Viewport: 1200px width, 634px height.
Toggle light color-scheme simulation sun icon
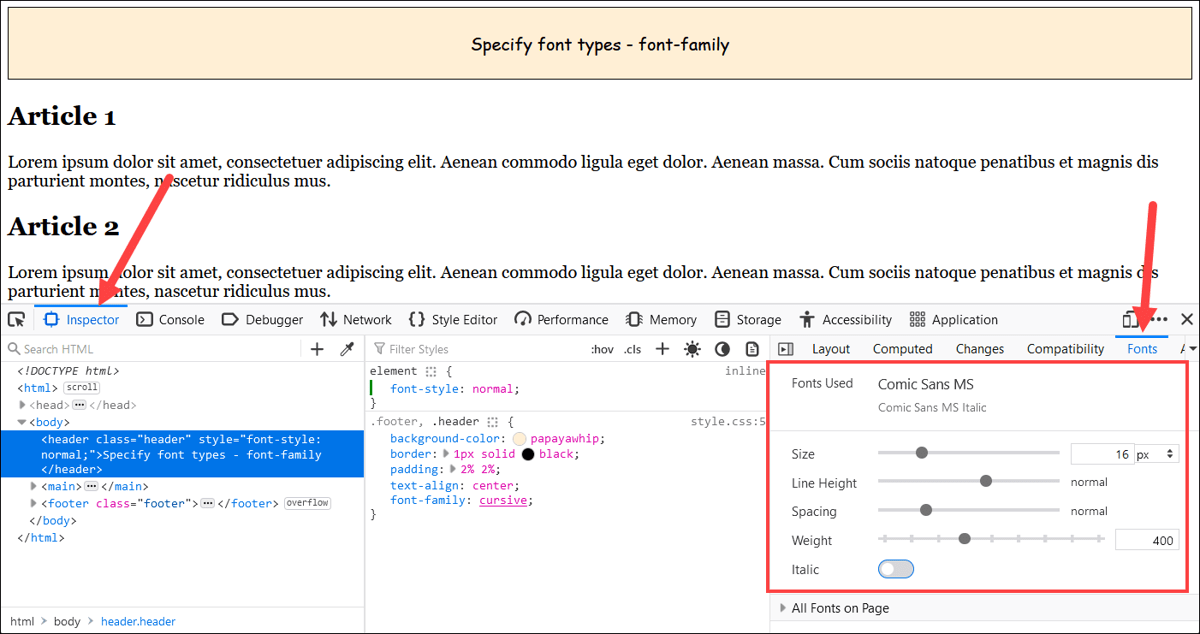click(692, 349)
